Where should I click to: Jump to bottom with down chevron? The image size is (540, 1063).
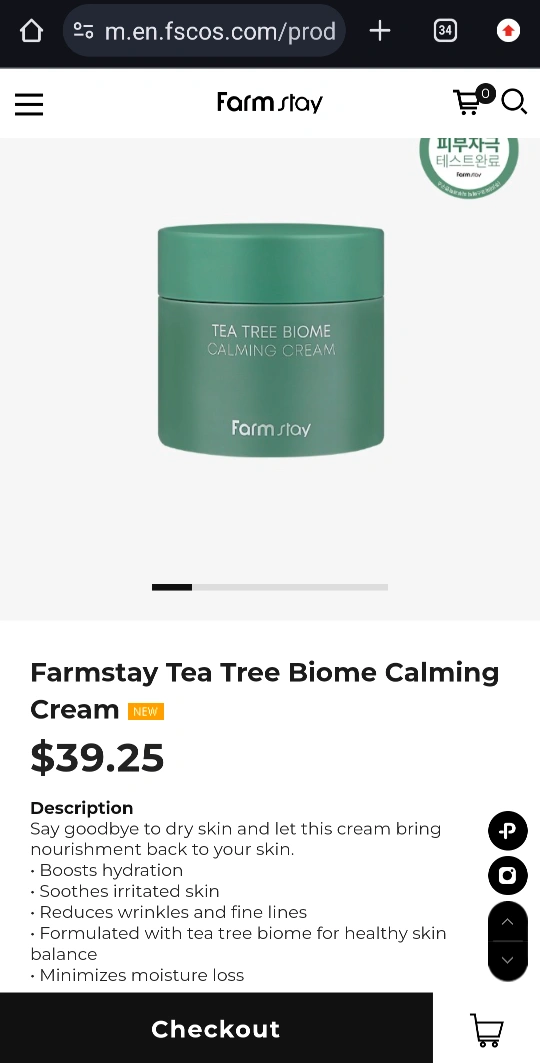(507, 960)
